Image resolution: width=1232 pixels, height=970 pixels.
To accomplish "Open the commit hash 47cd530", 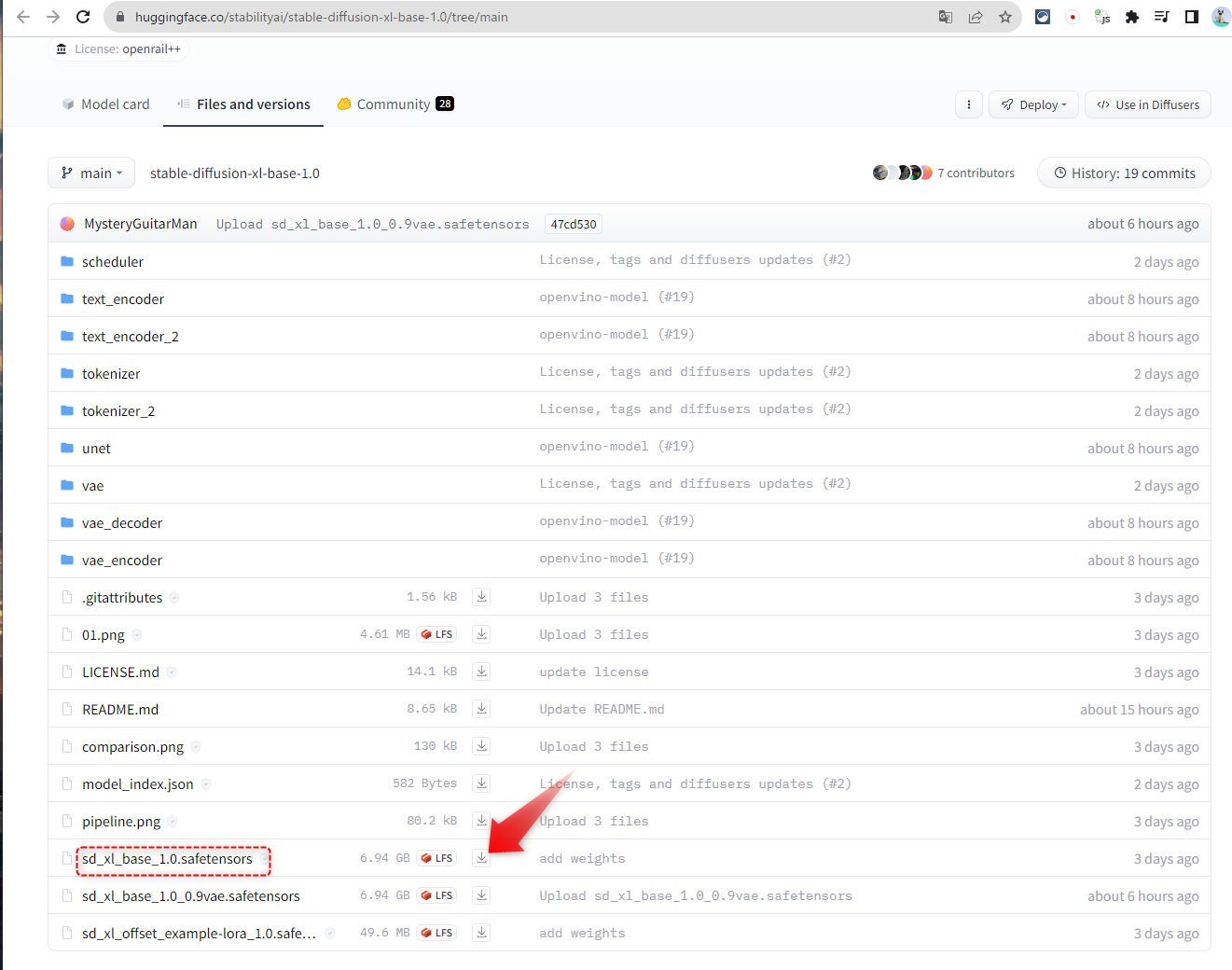I will tap(573, 224).
